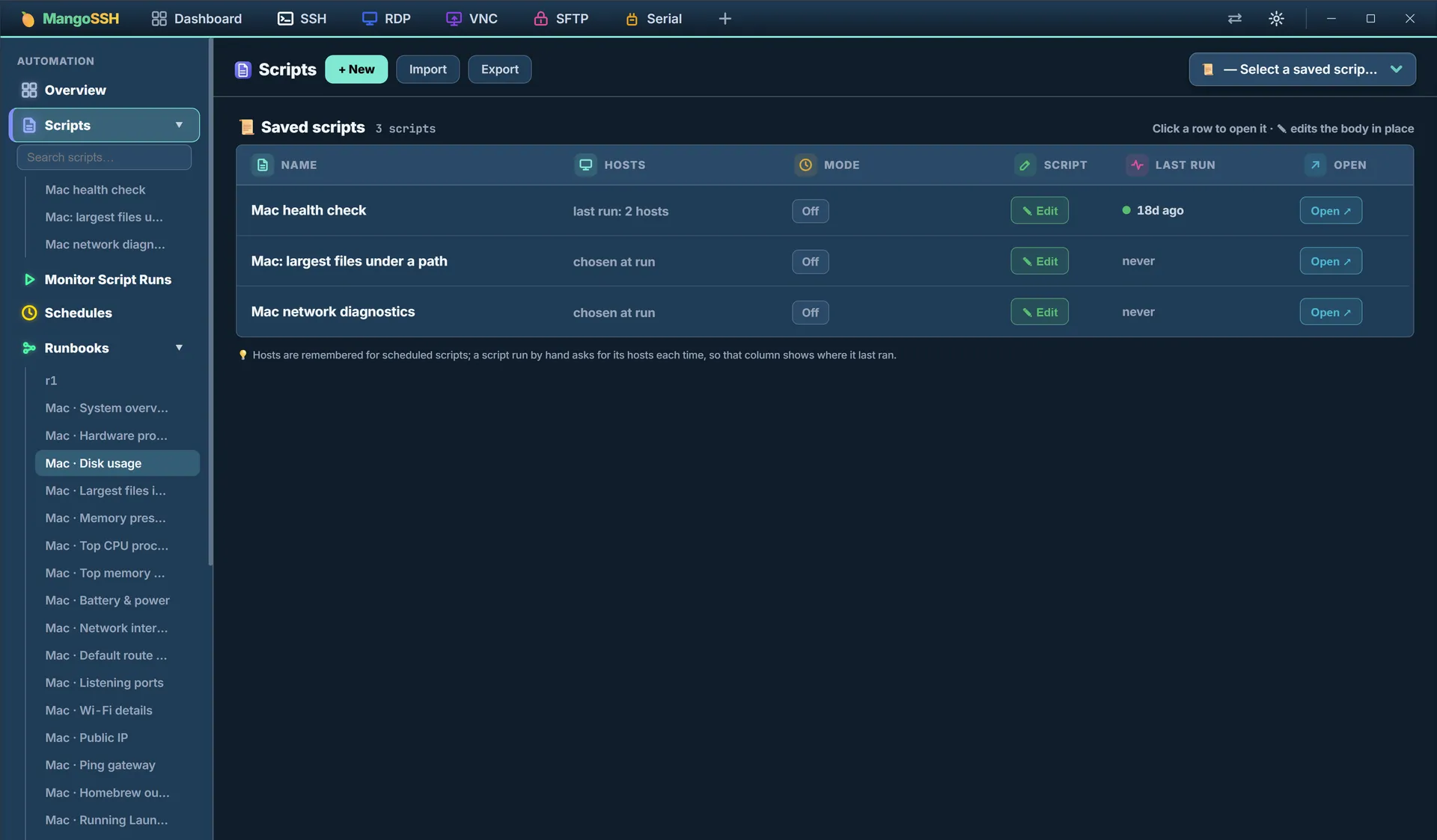Image resolution: width=1437 pixels, height=840 pixels.
Task: Click the Scripts page title document icon
Action: (242, 70)
